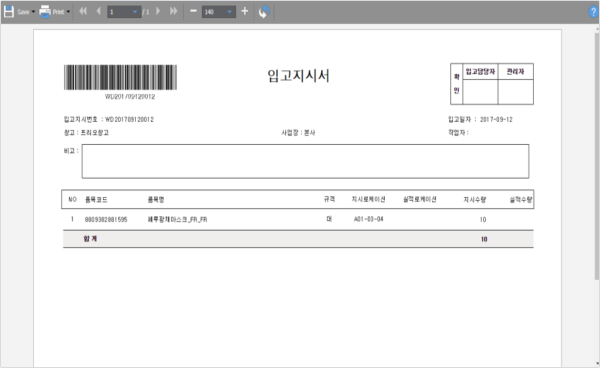Zoom out with minus button
Viewport: 600px width, 368px height.
point(193,11)
